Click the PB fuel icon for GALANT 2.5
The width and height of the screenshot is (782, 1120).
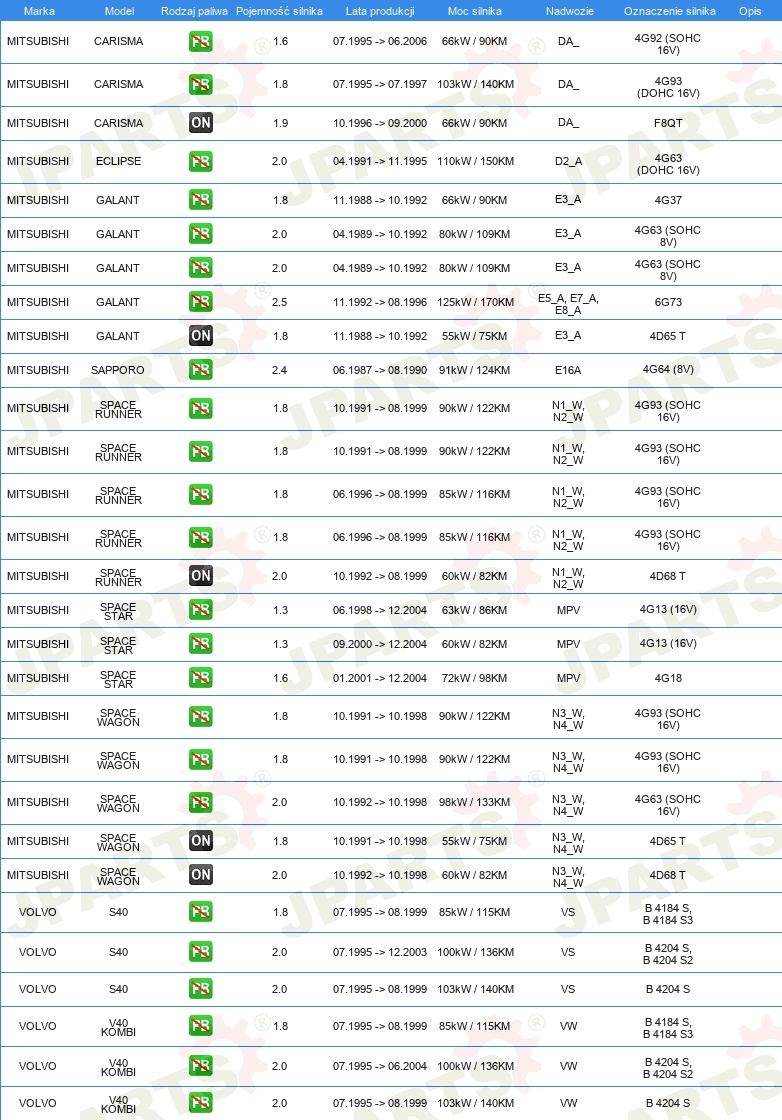pos(201,302)
